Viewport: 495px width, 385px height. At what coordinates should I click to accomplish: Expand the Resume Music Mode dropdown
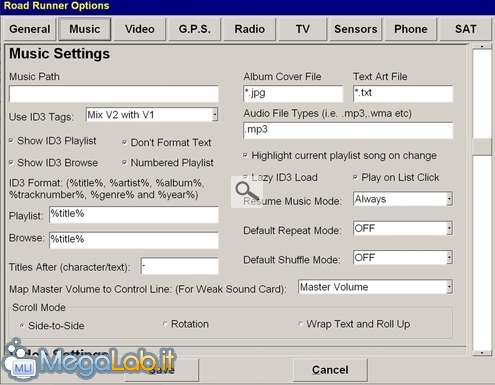tap(450, 199)
